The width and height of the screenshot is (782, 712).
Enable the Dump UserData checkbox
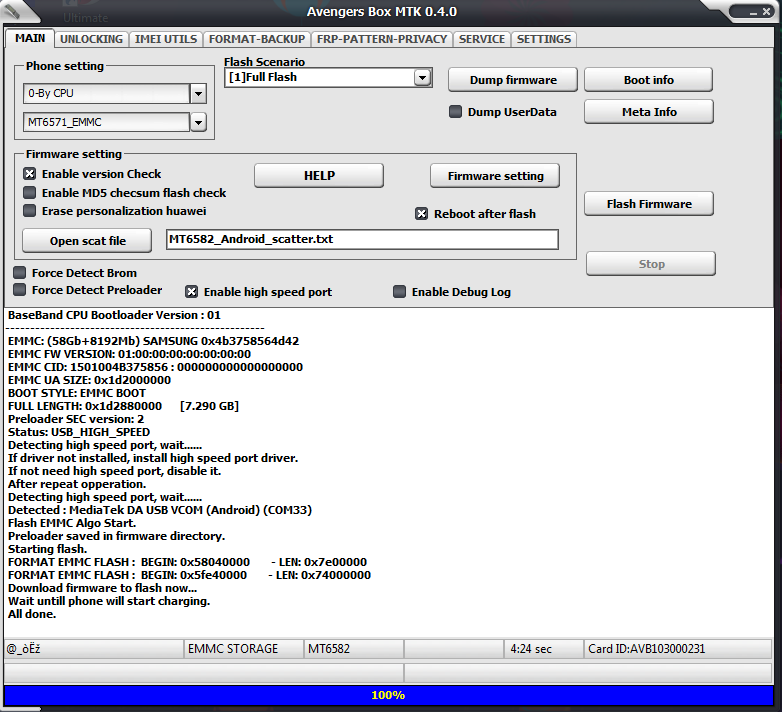coord(455,112)
